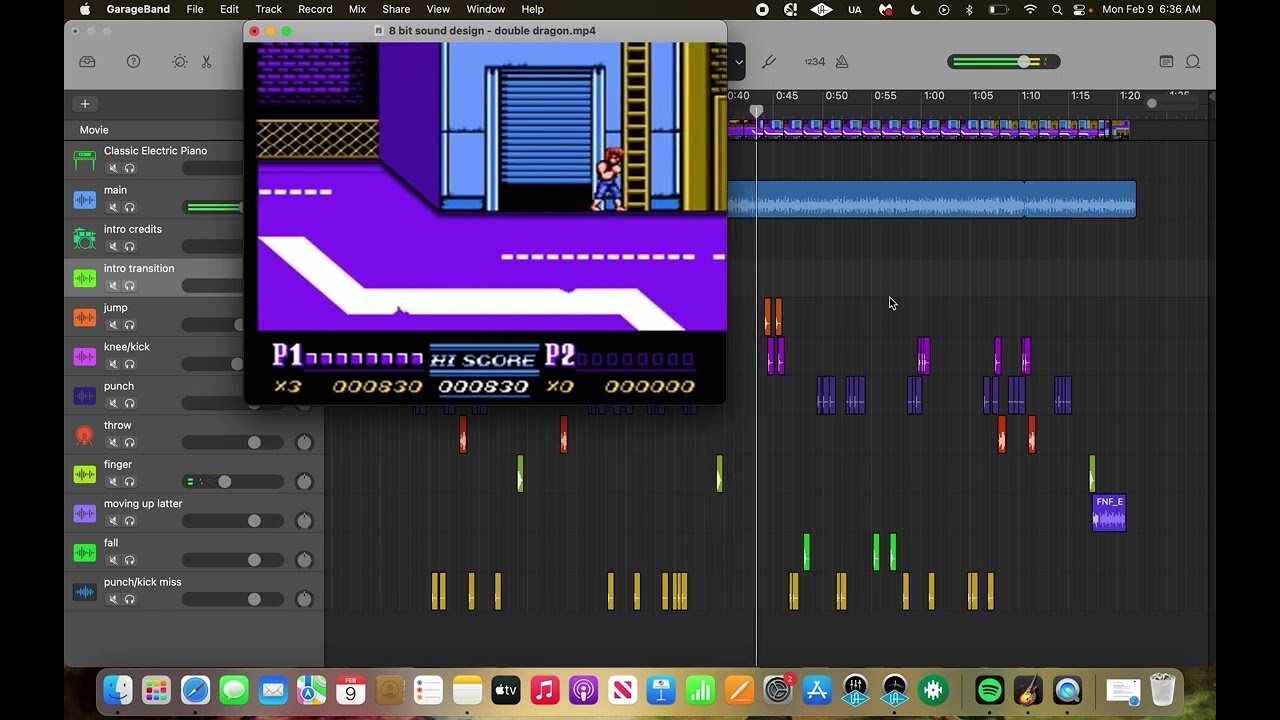Viewport: 1280px width, 720px height.
Task: Select punch/kick miss track icon
Action: (x=85, y=591)
